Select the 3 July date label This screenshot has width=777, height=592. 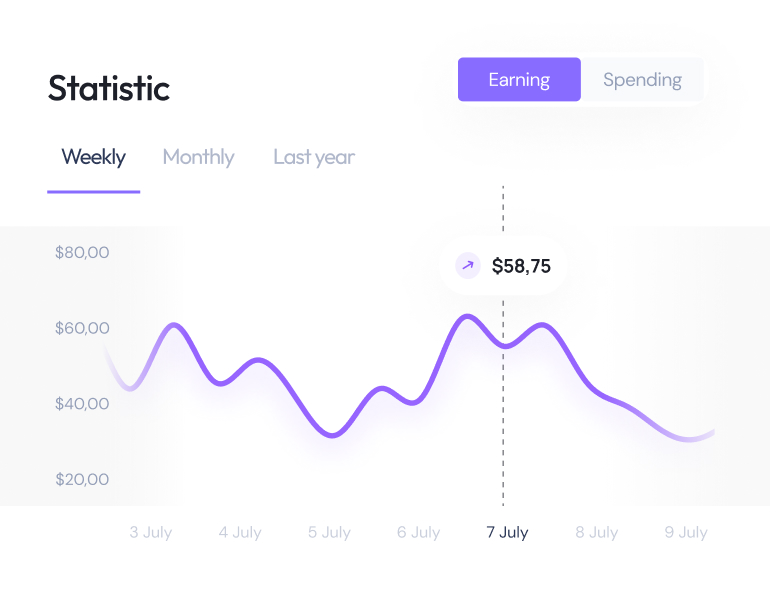coord(151,532)
